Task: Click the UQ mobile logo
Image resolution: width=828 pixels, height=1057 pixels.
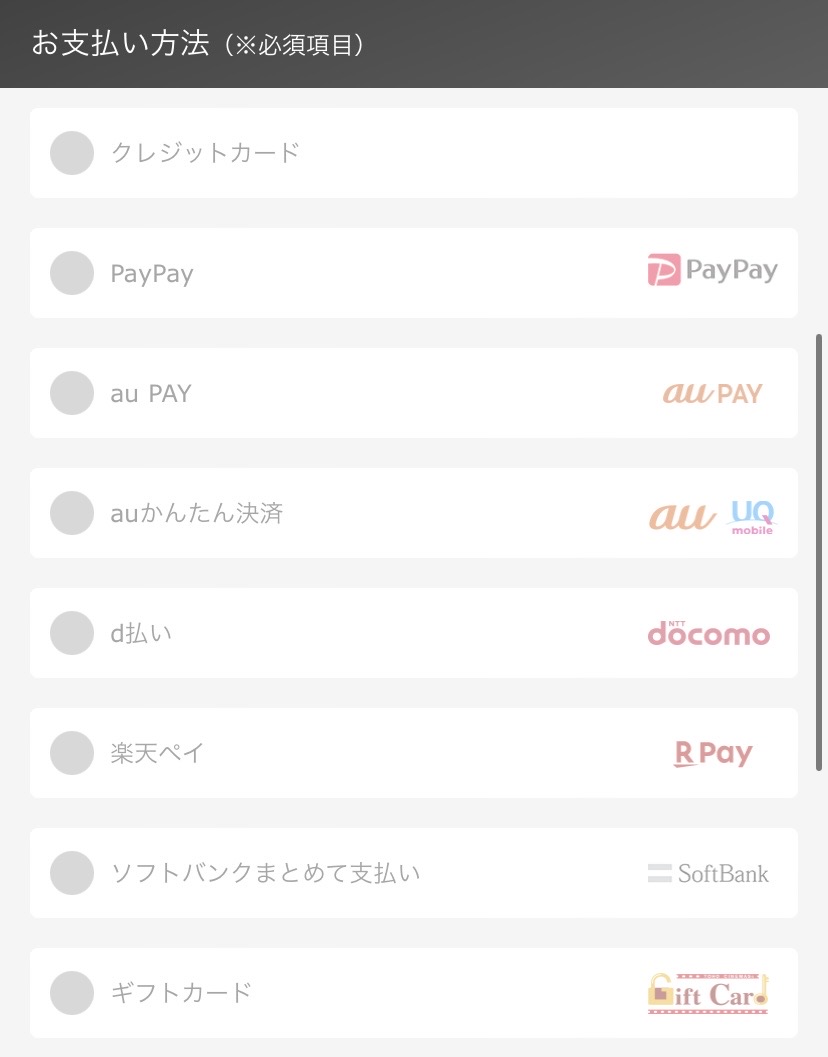Action: click(x=752, y=518)
